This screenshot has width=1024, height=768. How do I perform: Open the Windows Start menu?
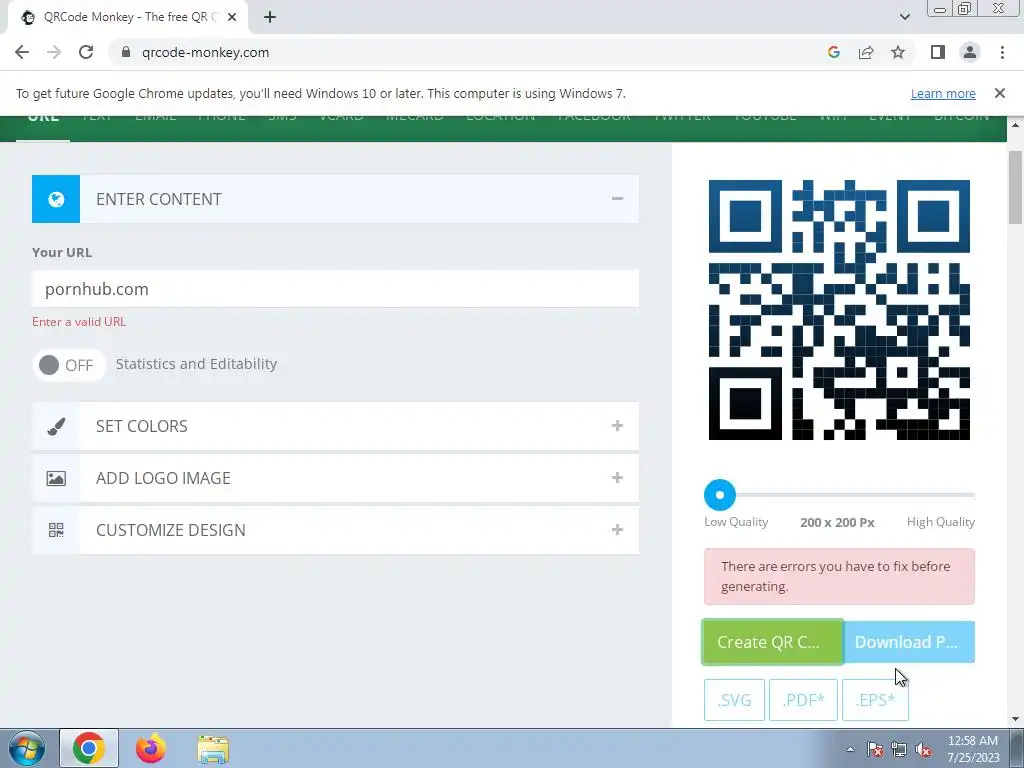(26, 748)
